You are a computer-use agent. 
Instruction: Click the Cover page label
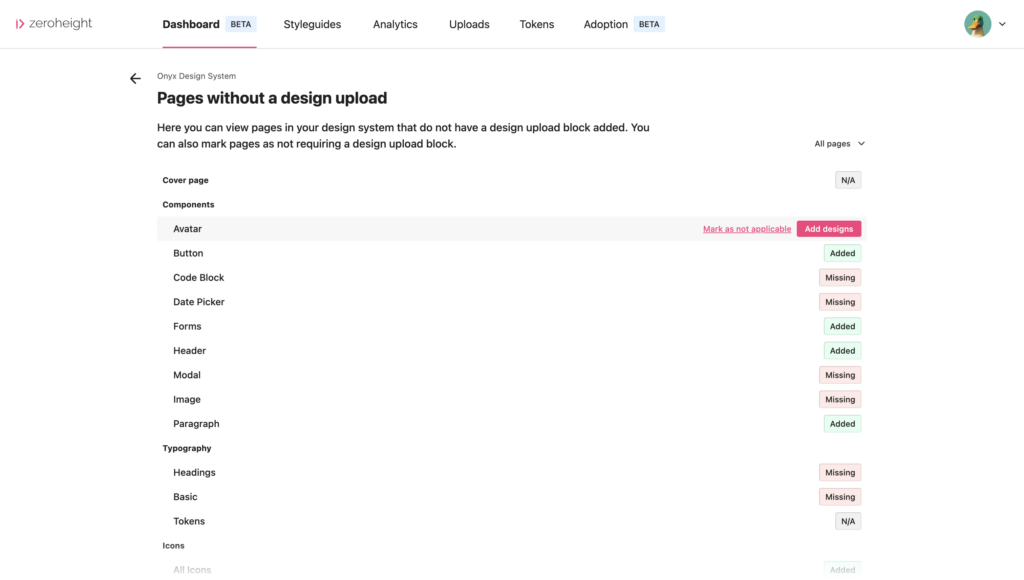tap(185, 180)
